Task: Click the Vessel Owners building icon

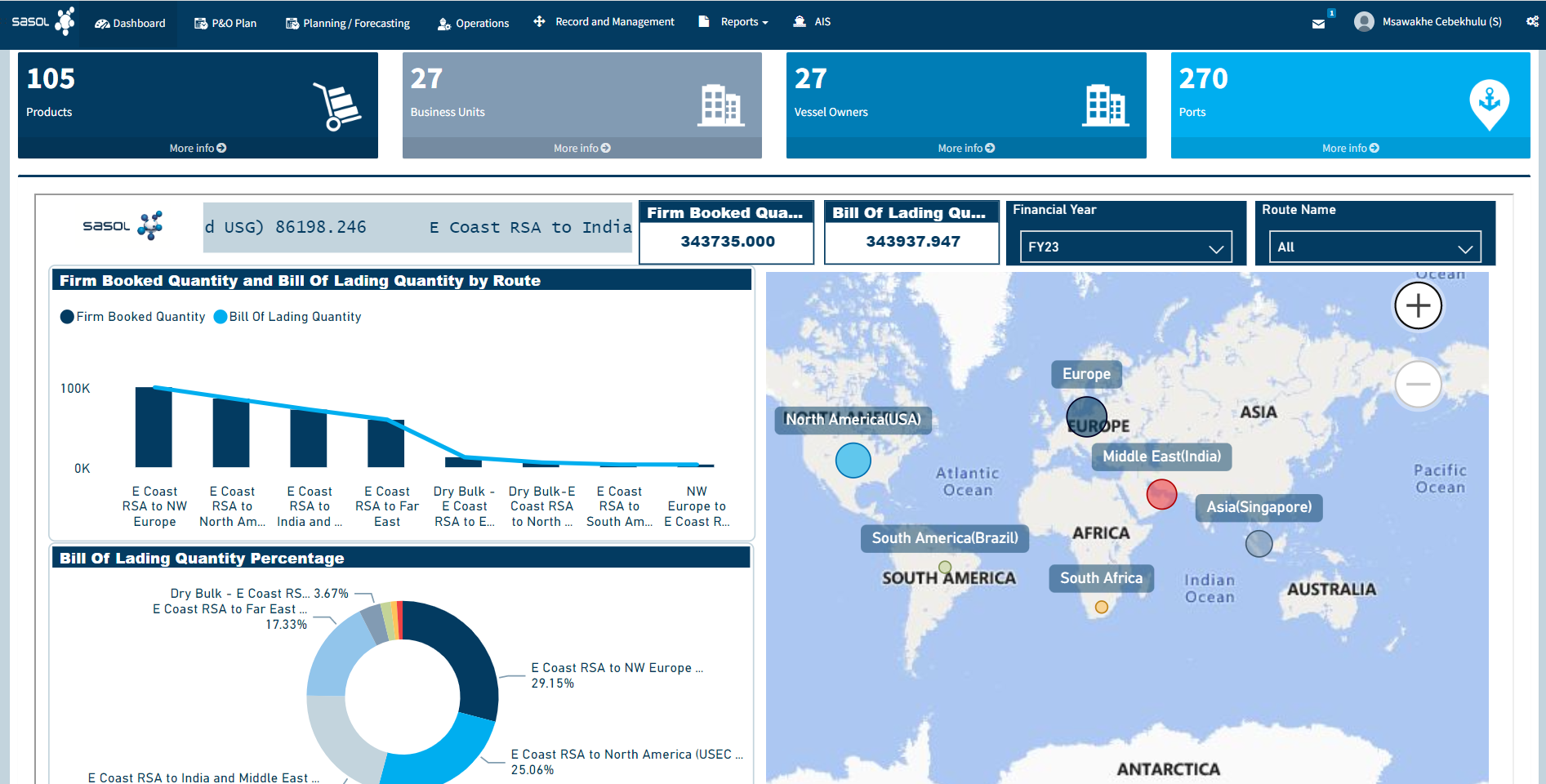Action: (1106, 105)
